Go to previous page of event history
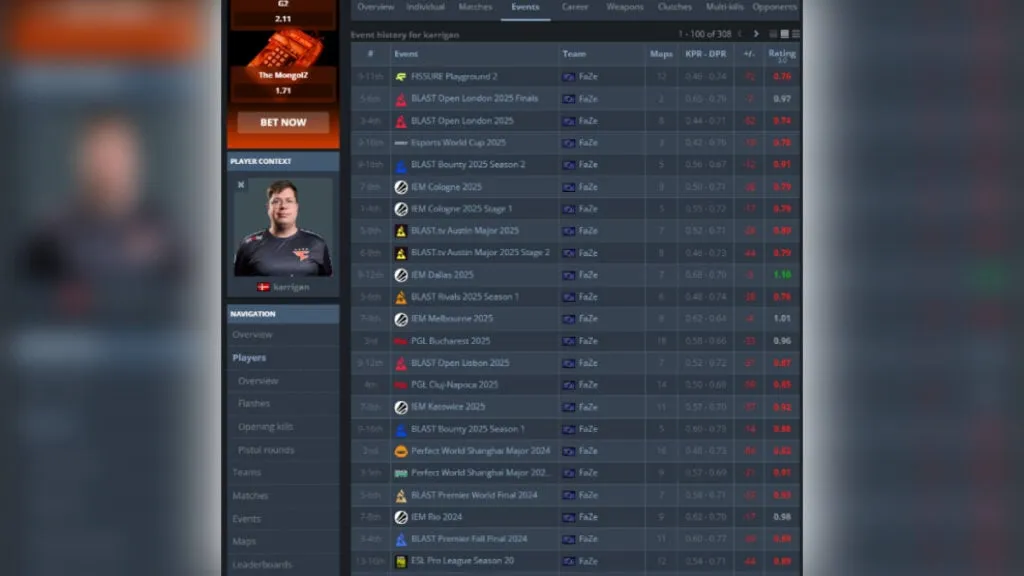Screen dimensions: 1024x576 pos(740,34)
